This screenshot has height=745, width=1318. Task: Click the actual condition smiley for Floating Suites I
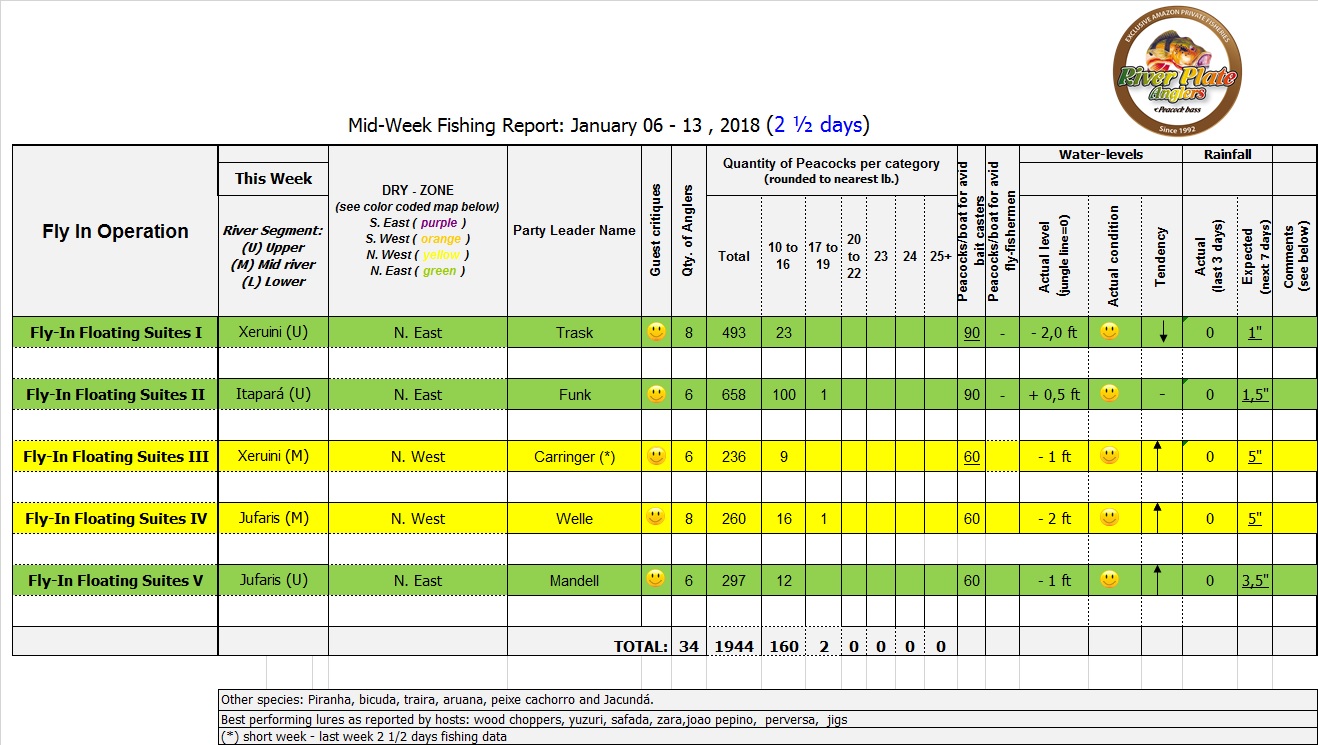[x=1109, y=332]
